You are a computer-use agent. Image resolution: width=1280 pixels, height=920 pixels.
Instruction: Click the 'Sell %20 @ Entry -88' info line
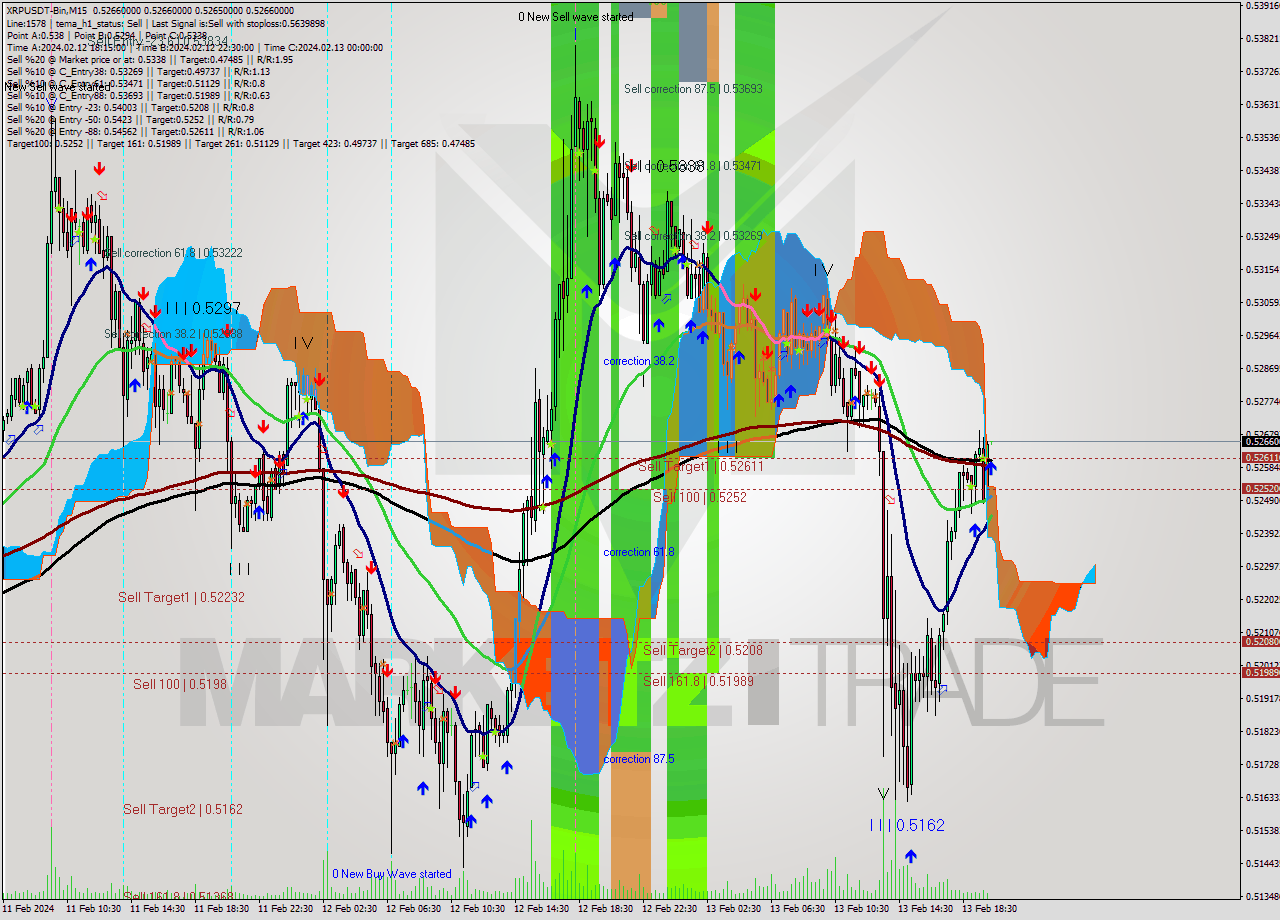(x=135, y=131)
